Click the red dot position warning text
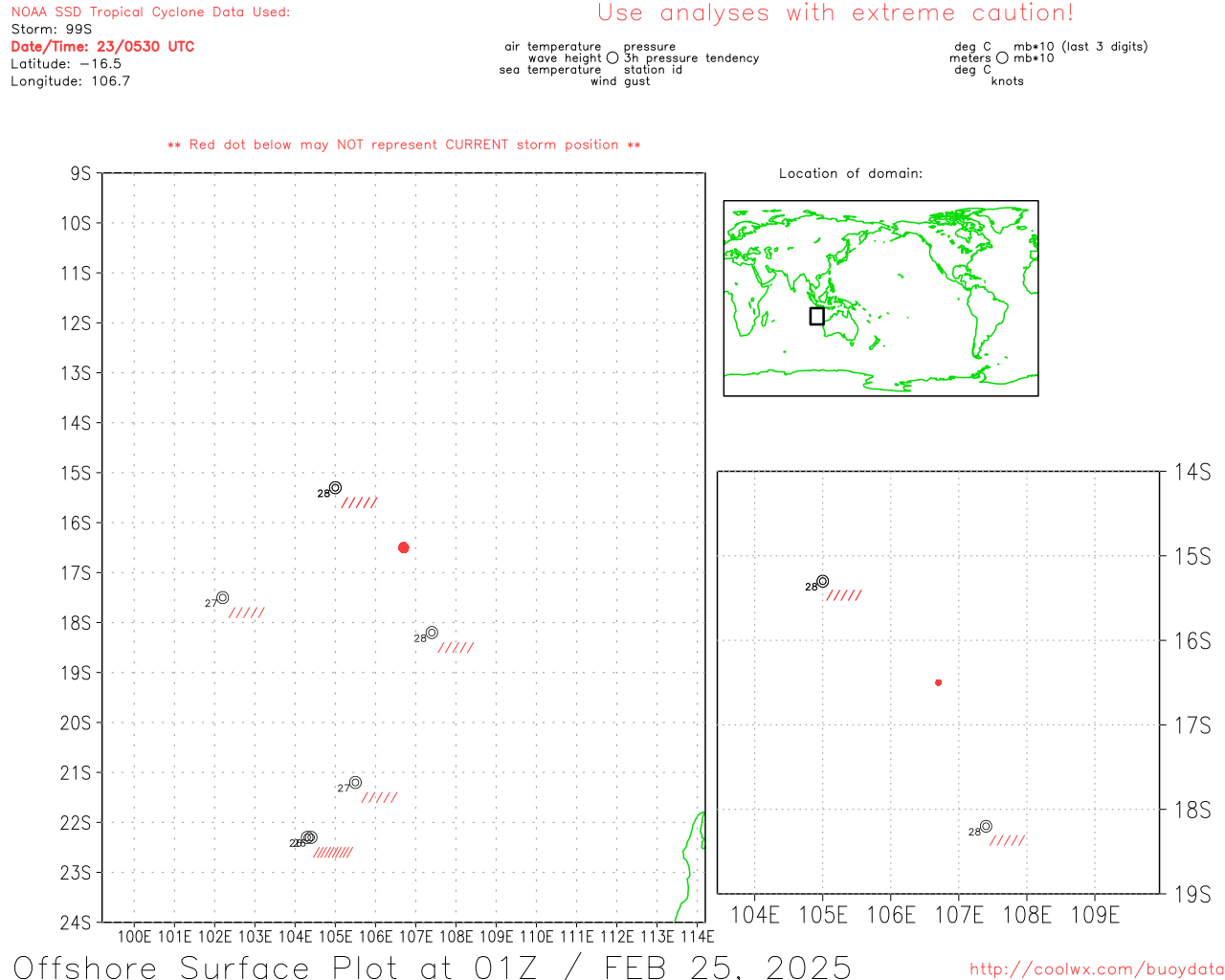Screen dimensions: 1225x980 [x=404, y=145]
